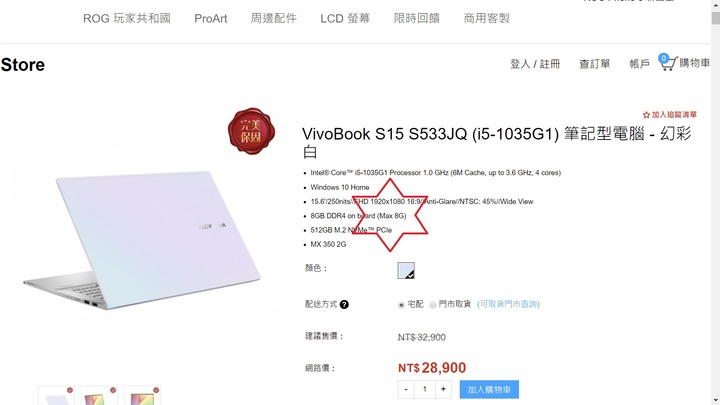Decrease quantity with the minus button
The height and width of the screenshot is (405, 720).
pyautogui.click(x=406, y=389)
